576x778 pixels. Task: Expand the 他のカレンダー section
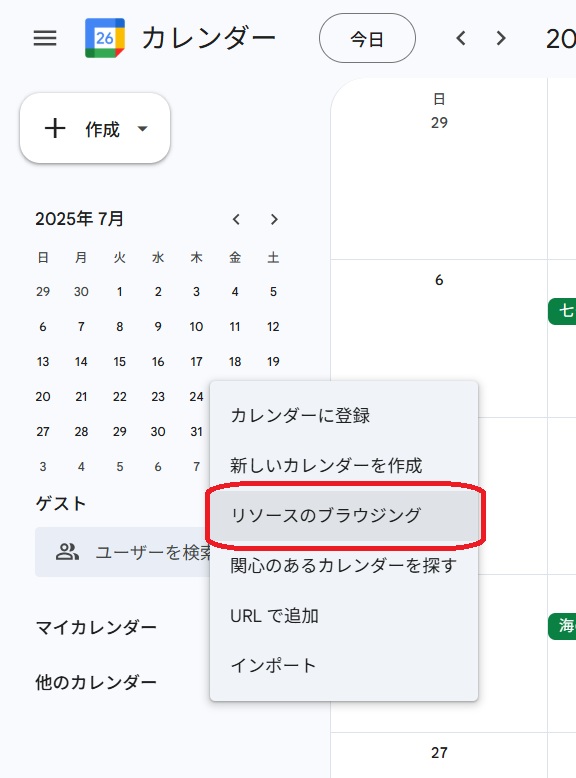point(96,683)
